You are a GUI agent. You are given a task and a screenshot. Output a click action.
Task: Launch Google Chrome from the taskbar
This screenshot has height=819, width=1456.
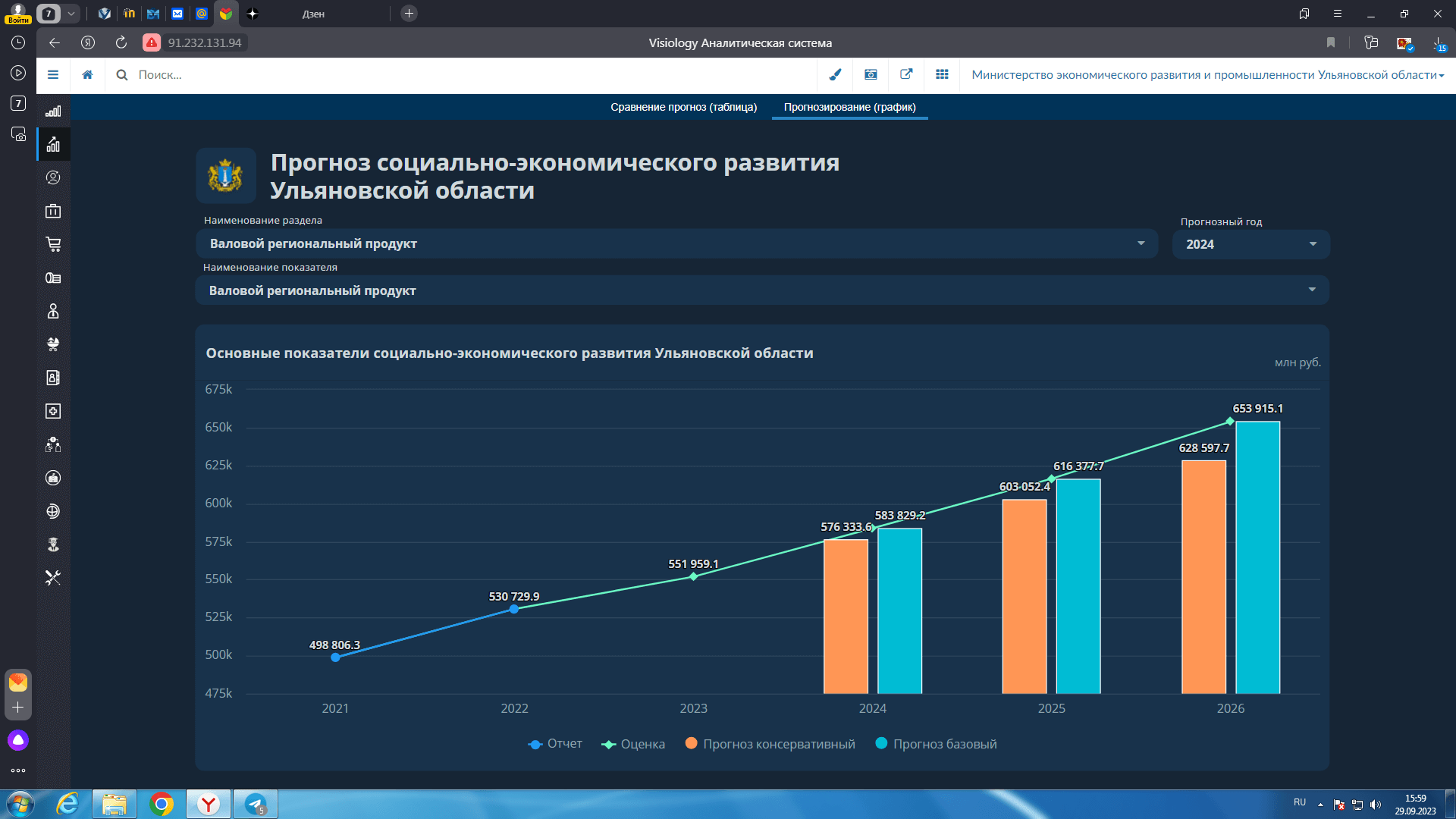pos(162,804)
